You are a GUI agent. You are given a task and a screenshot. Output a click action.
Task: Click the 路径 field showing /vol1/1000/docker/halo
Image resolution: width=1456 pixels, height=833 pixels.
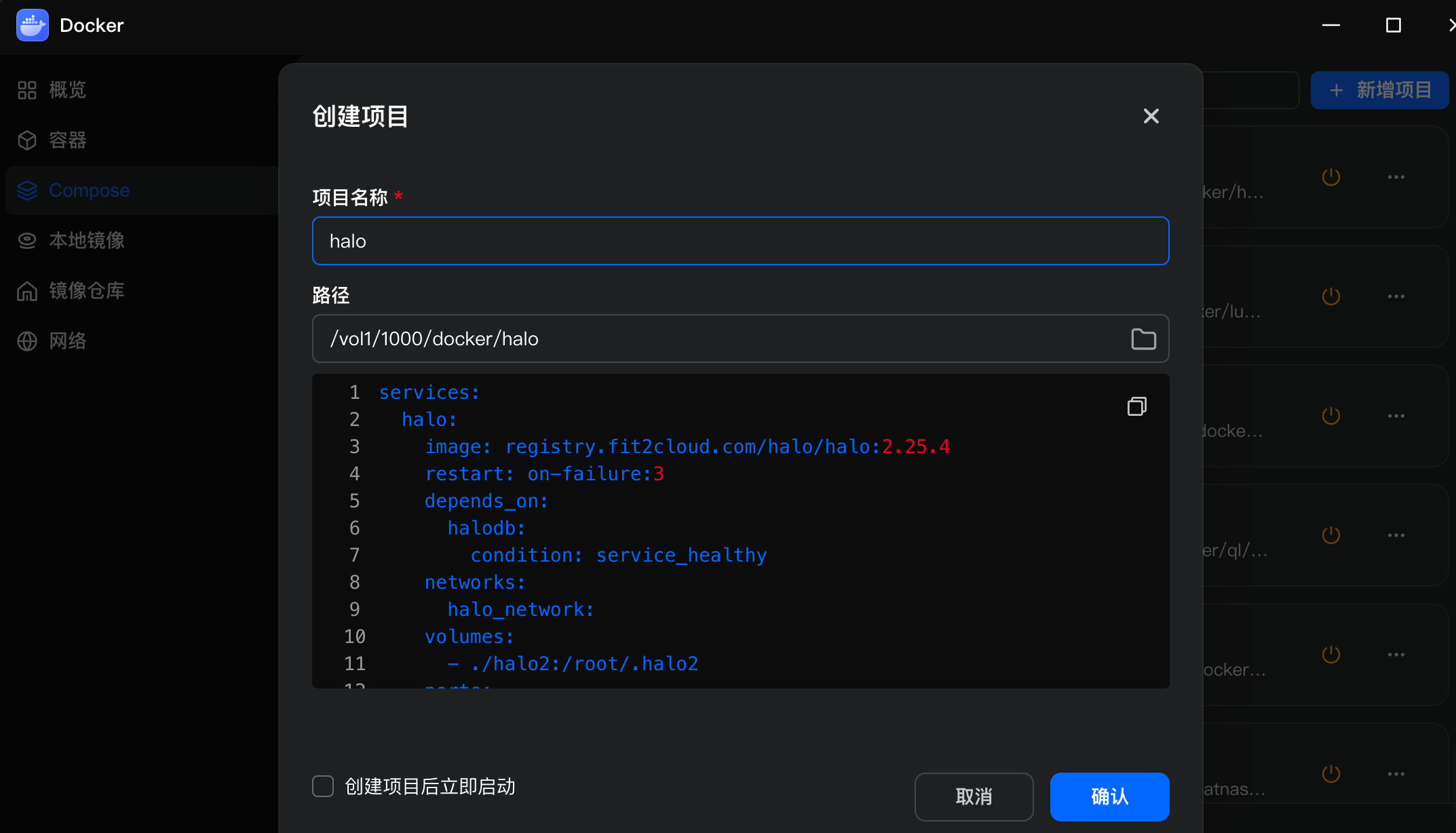coord(740,338)
